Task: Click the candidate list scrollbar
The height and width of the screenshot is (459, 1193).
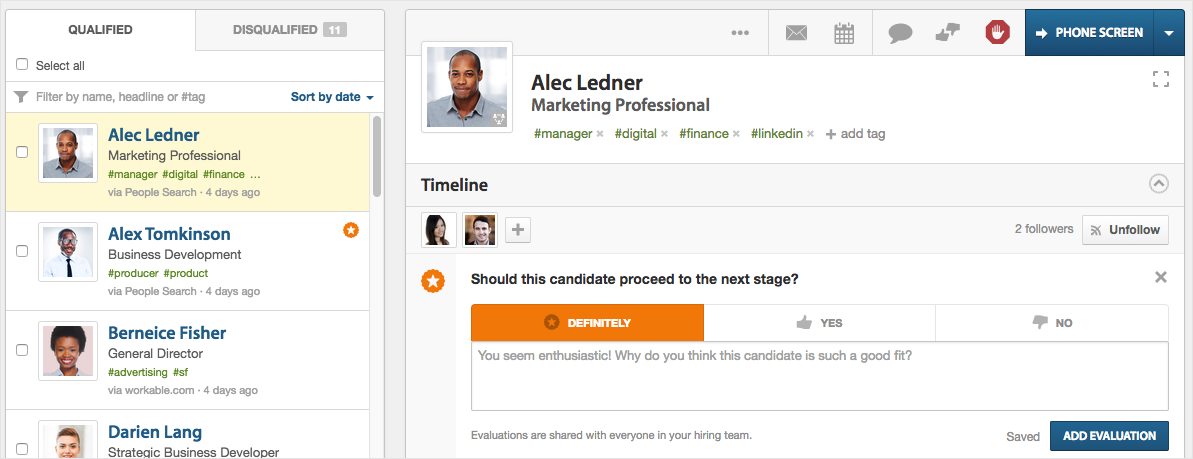Action: (x=377, y=156)
